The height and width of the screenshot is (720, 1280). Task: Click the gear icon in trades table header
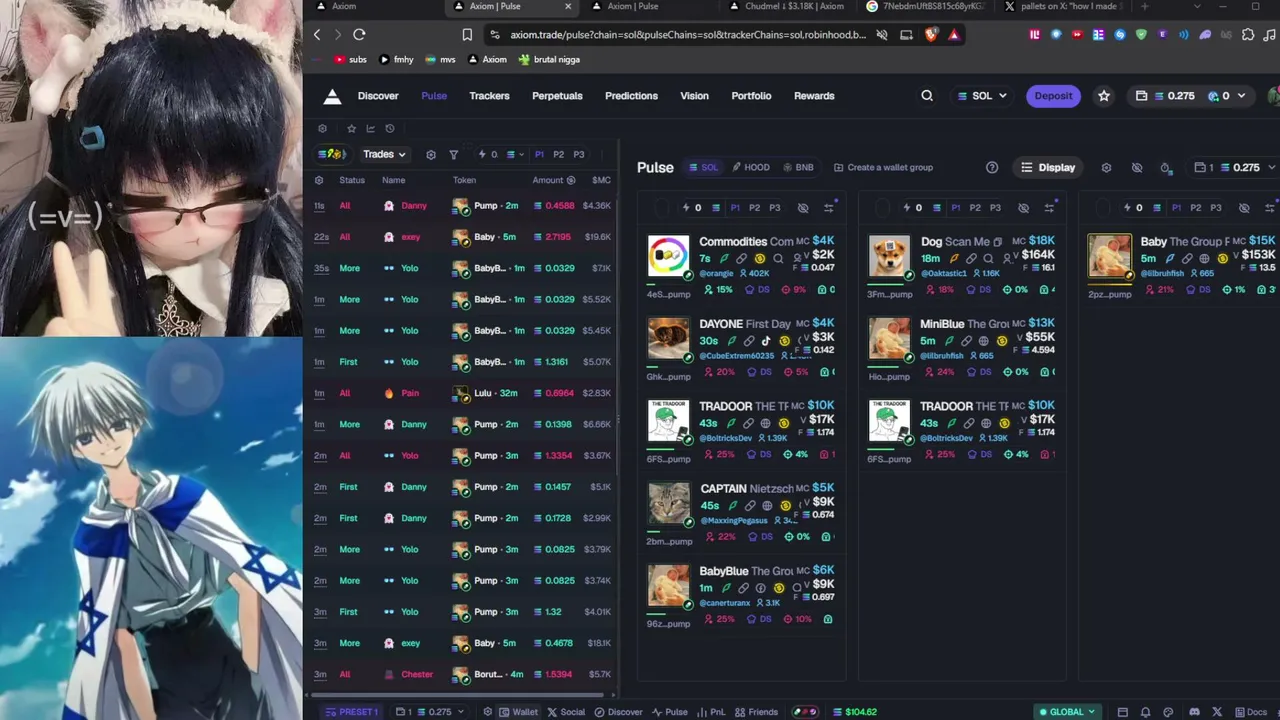(x=319, y=181)
